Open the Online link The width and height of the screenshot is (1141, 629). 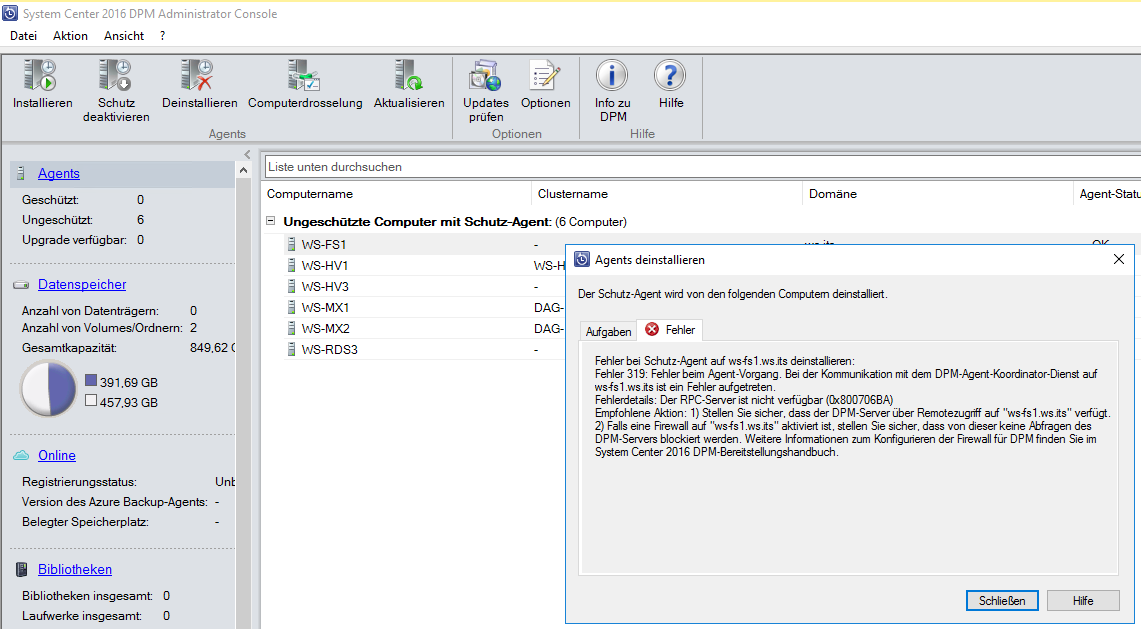[x=57, y=455]
